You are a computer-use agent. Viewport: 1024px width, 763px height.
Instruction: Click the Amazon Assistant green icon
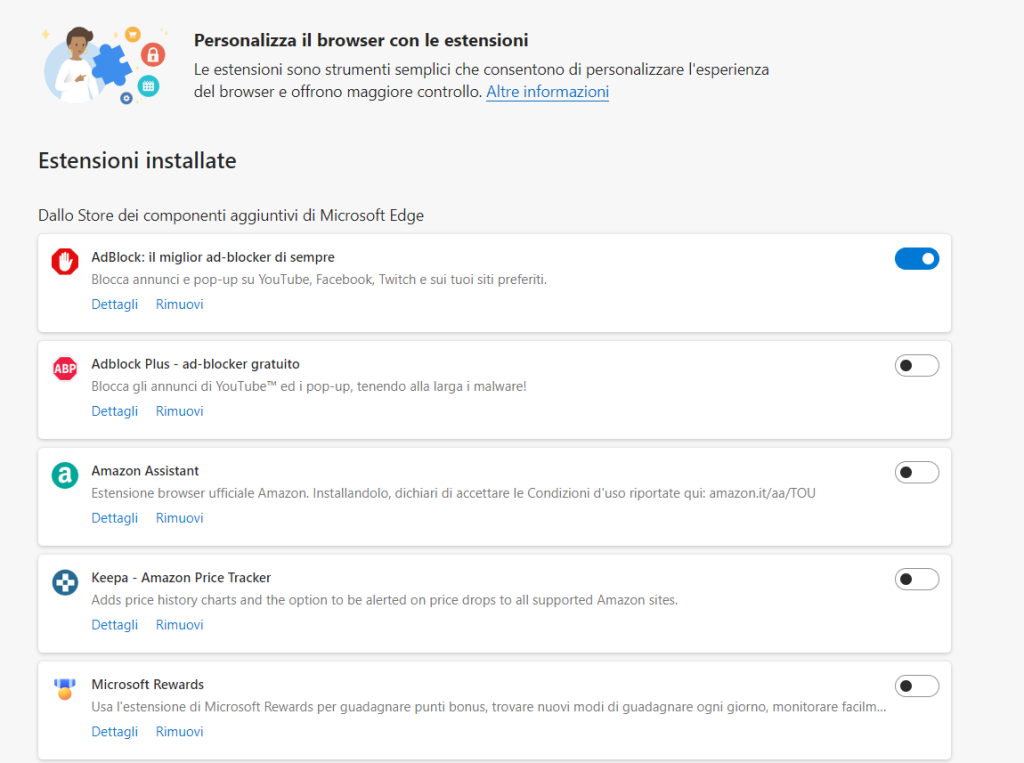65,476
